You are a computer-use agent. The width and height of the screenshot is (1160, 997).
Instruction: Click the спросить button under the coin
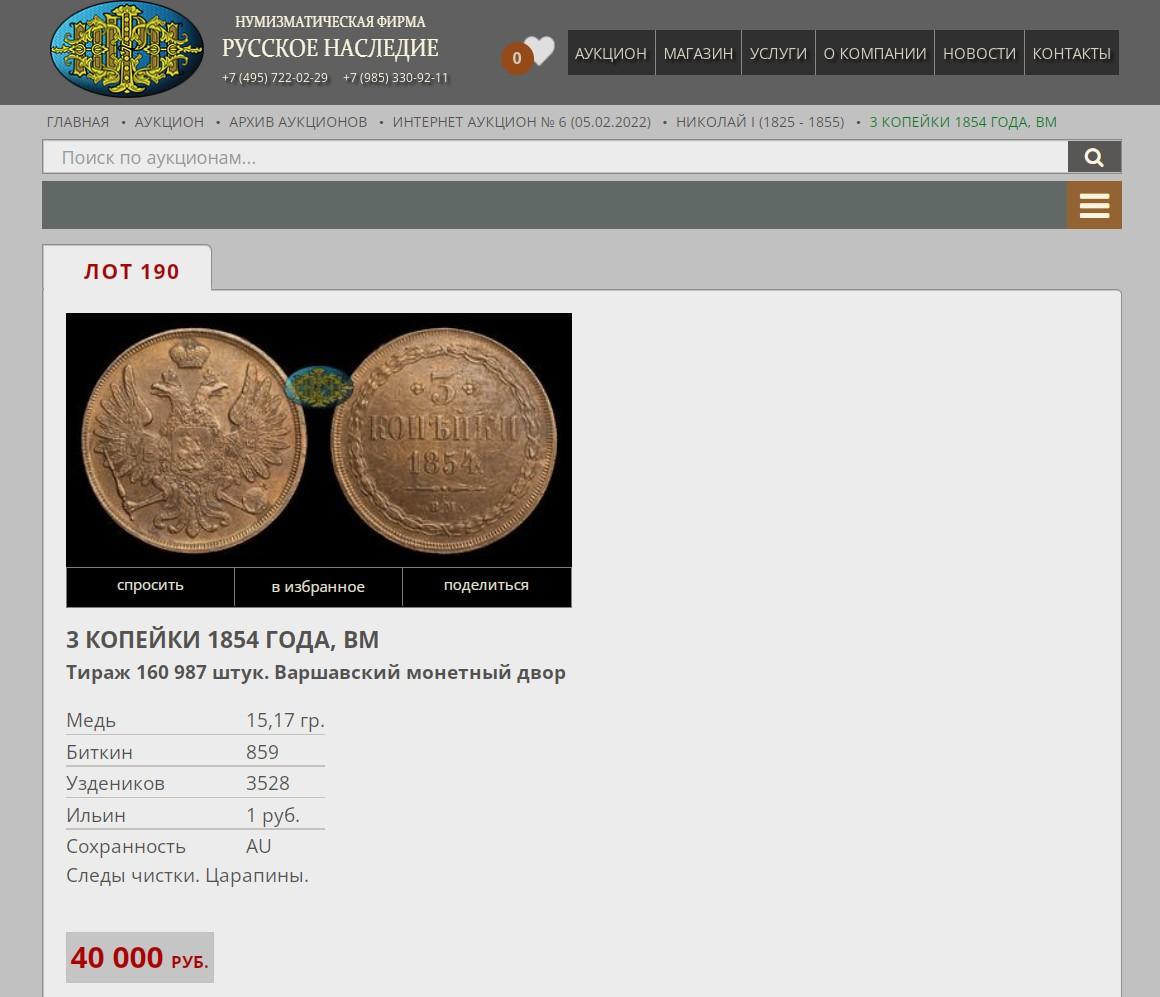click(x=150, y=586)
